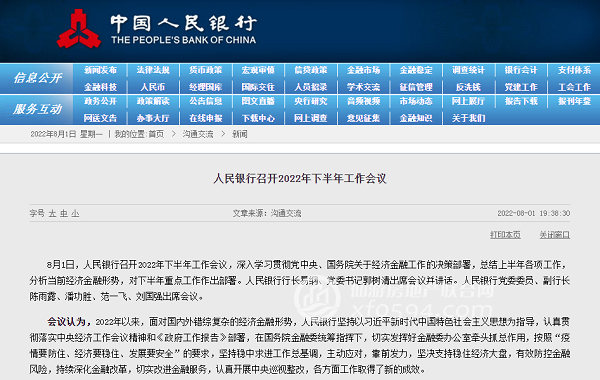Go to the 下载中心 page
This screenshot has width=600, height=380.
coord(258,118)
